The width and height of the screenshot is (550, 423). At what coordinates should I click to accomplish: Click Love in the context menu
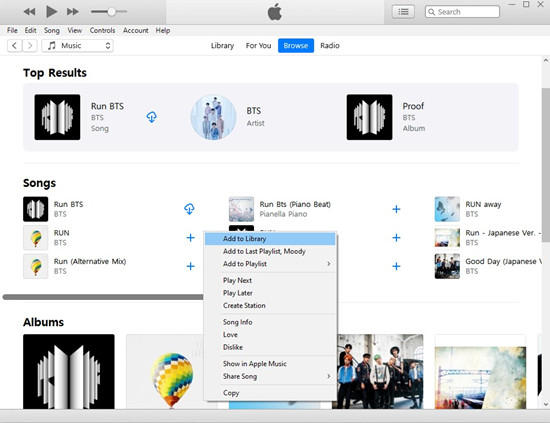click(x=270, y=335)
